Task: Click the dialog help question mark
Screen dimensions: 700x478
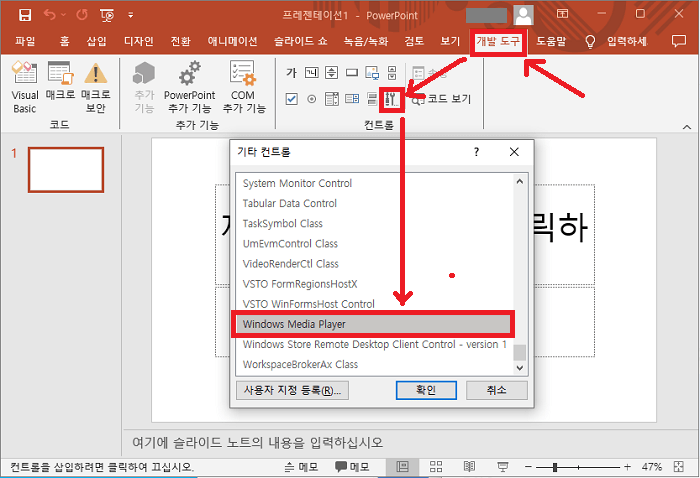Action: [476, 152]
